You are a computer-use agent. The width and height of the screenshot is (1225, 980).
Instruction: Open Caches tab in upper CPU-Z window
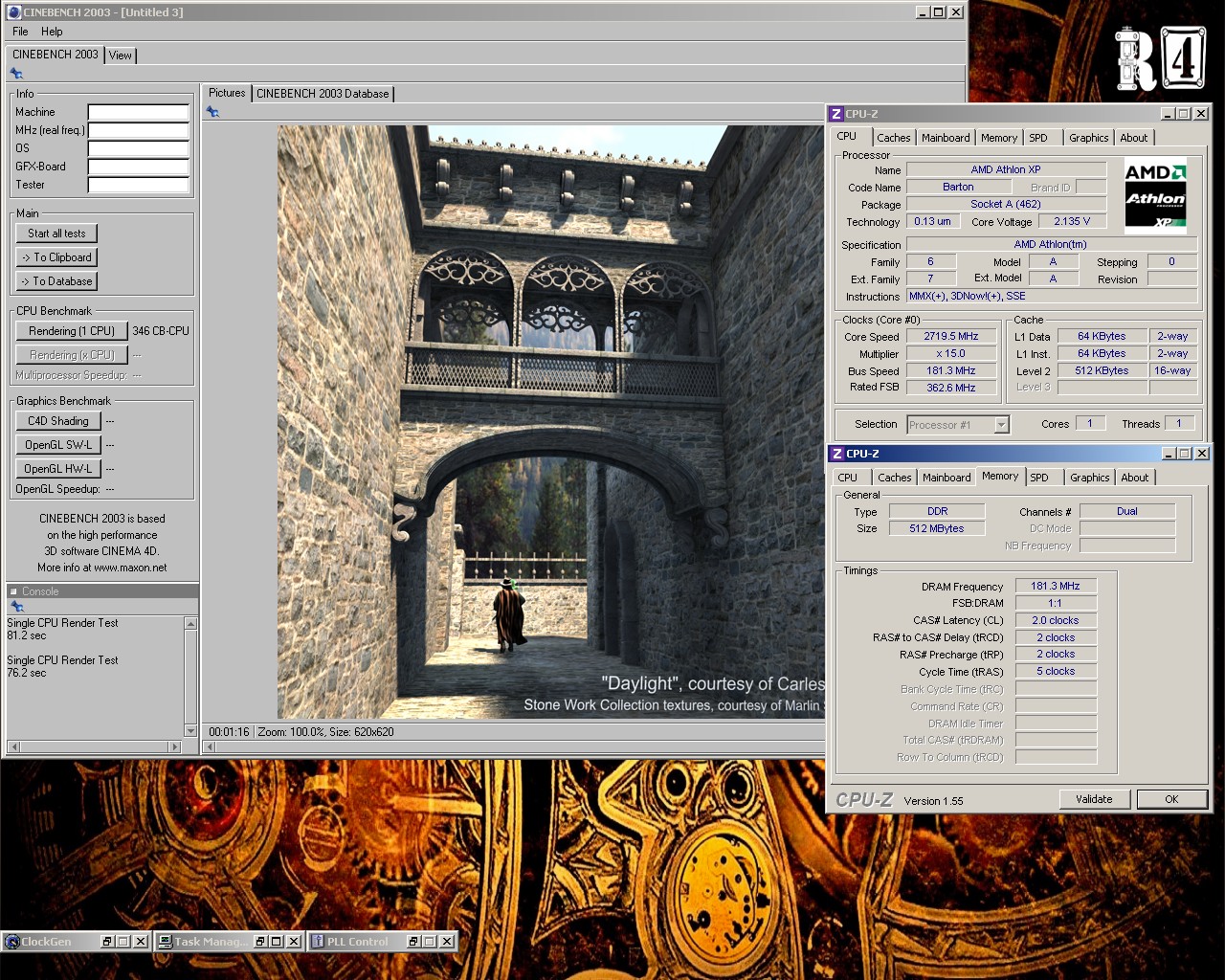point(894,138)
